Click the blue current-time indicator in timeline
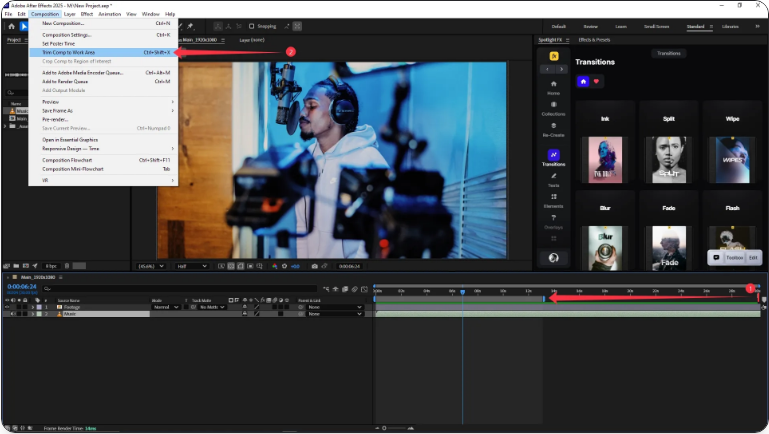The height and width of the screenshot is (434, 769). point(462,291)
